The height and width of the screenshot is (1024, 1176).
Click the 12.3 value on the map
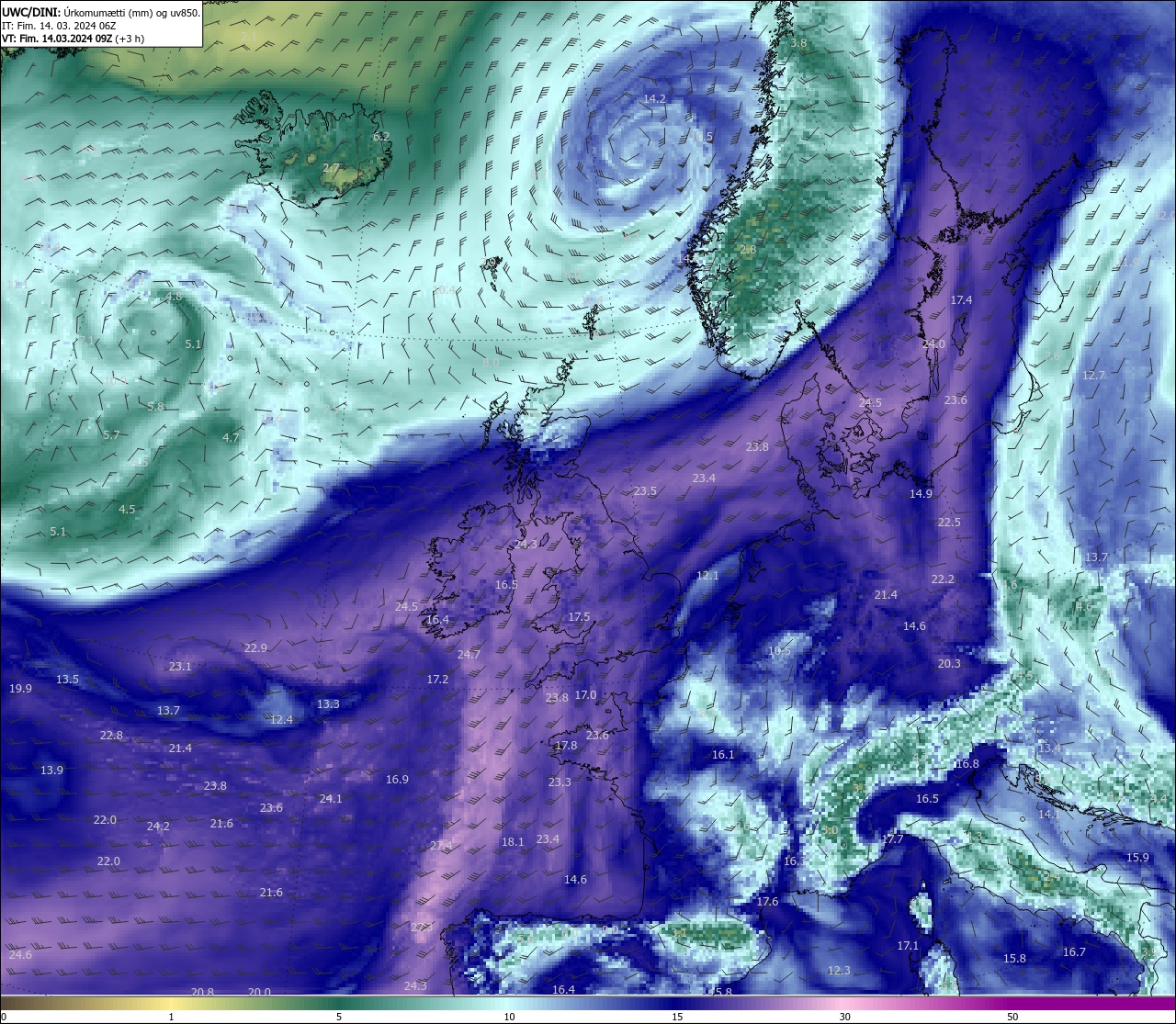[839, 971]
